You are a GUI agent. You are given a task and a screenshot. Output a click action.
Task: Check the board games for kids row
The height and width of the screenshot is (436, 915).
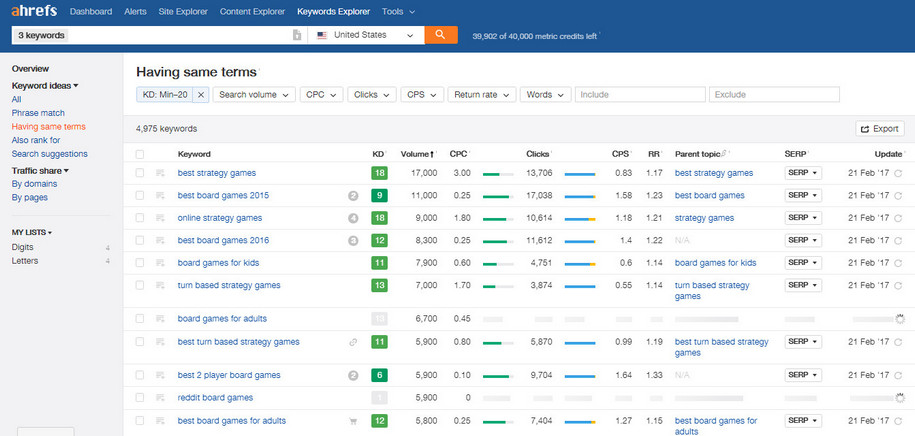[139, 263]
